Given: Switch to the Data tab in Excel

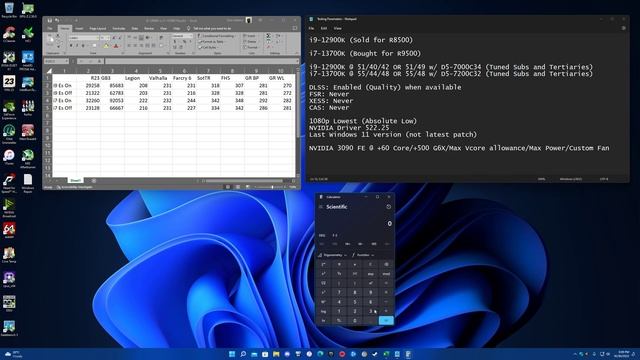Looking at the screenshot, I should [135, 29].
